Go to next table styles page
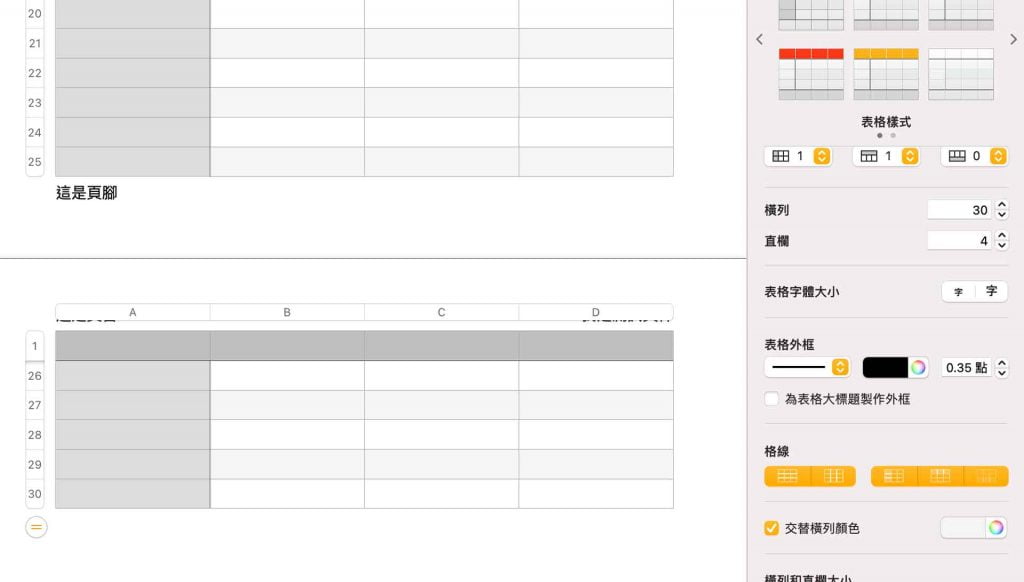The height and width of the screenshot is (582, 1024). tap(1013, 39)
